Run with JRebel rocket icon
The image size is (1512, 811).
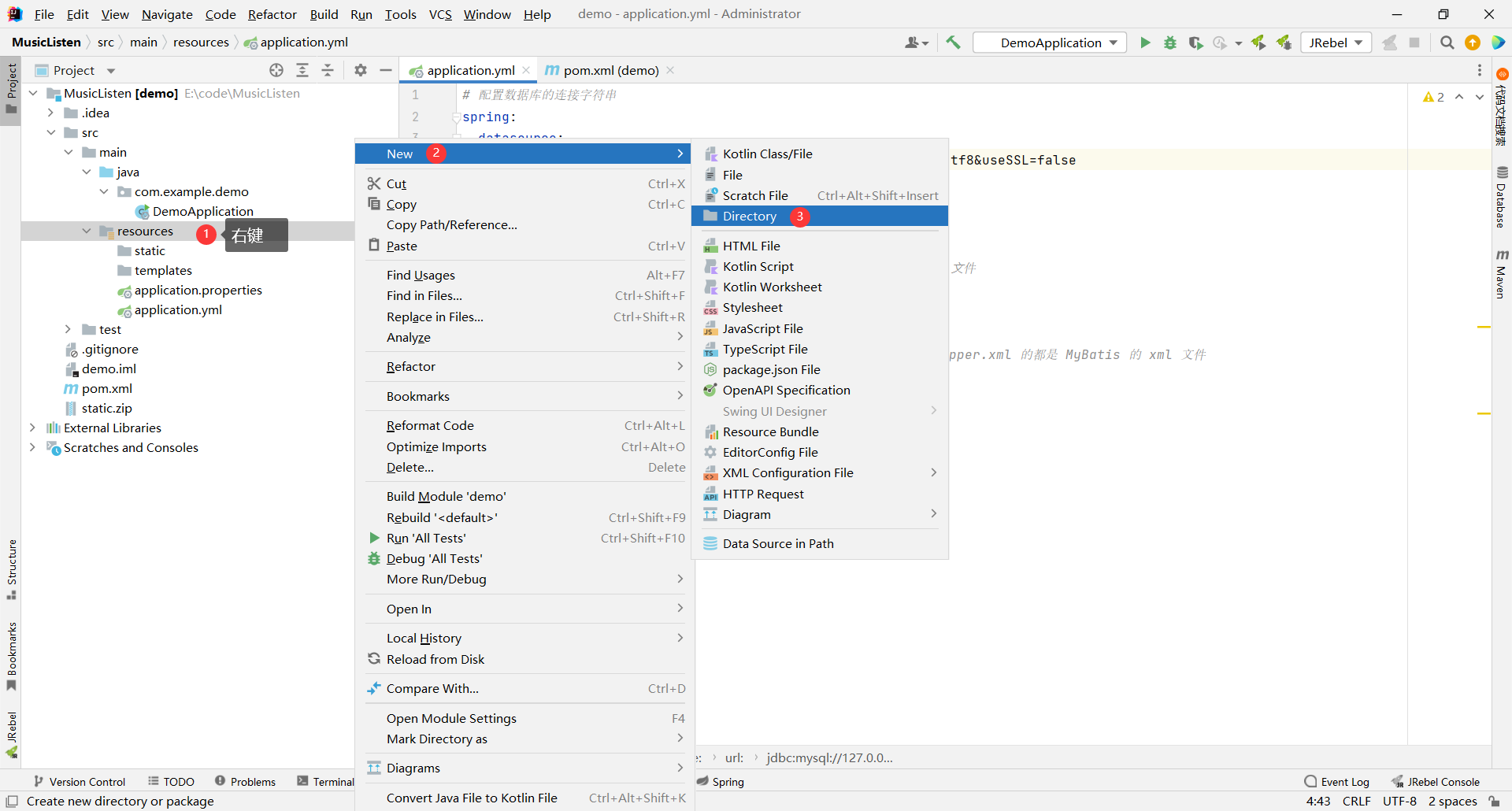point(1258,43)
